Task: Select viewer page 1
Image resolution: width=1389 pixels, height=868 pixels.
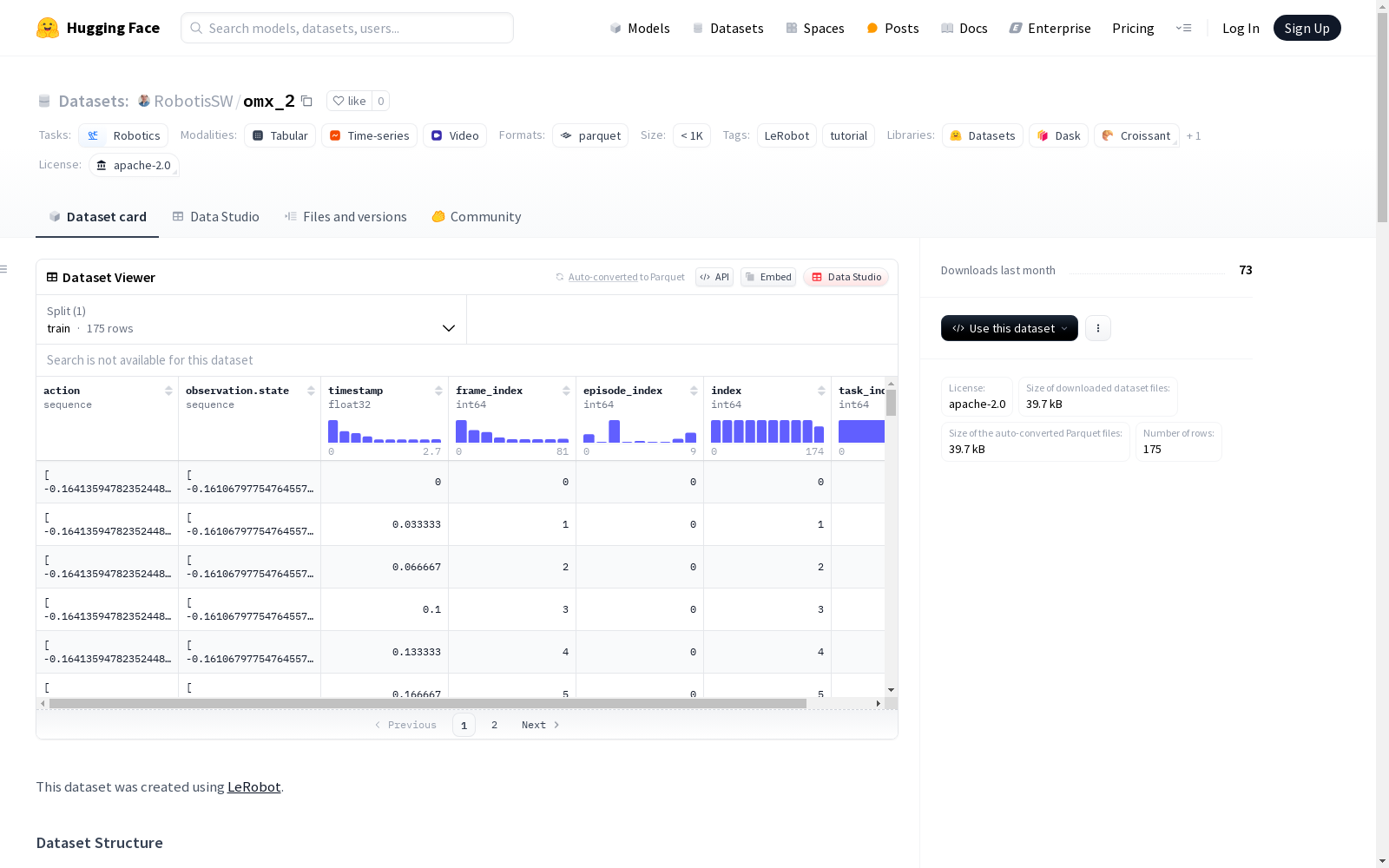Action: (464, 725)
